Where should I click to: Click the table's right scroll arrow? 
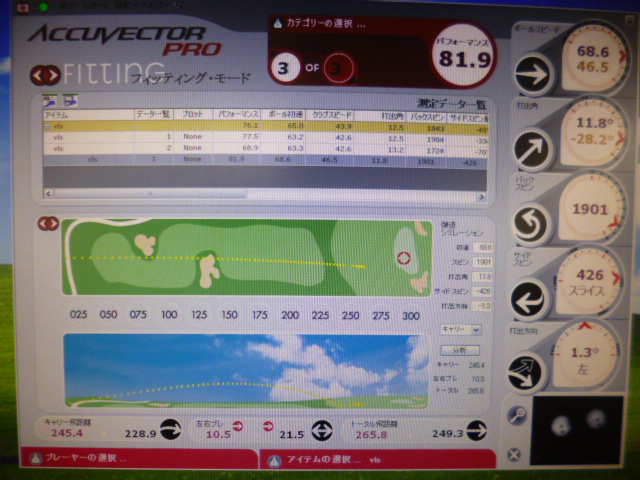click(481, 197)
